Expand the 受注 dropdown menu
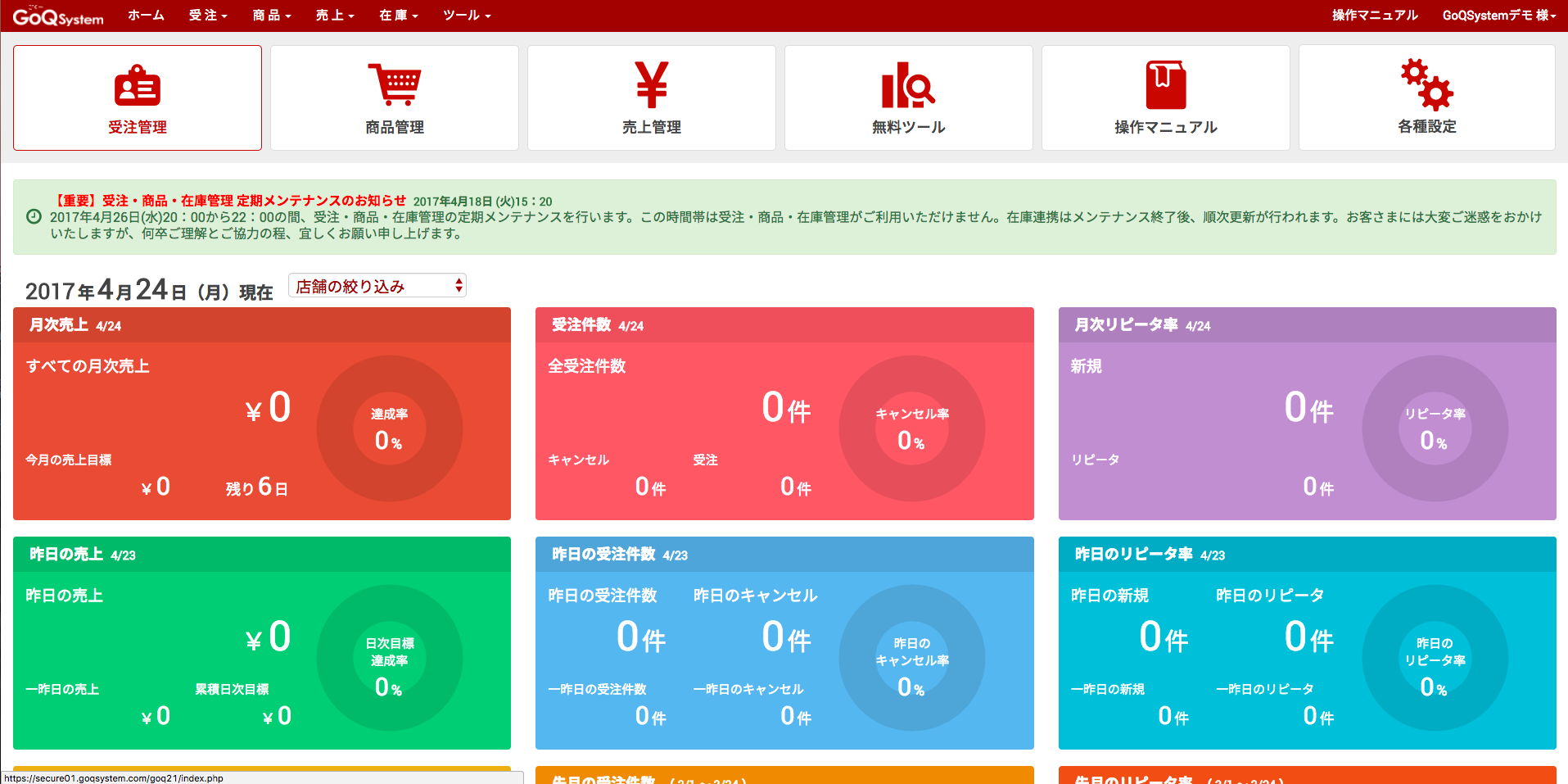 [208, 16]
